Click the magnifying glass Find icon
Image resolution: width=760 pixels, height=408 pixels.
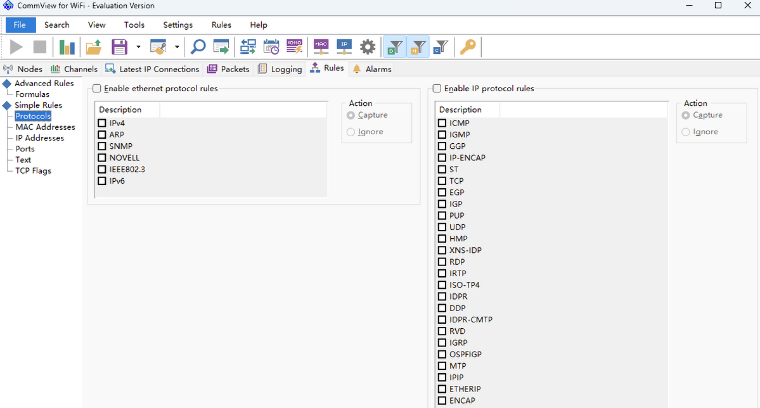[198, 47]
